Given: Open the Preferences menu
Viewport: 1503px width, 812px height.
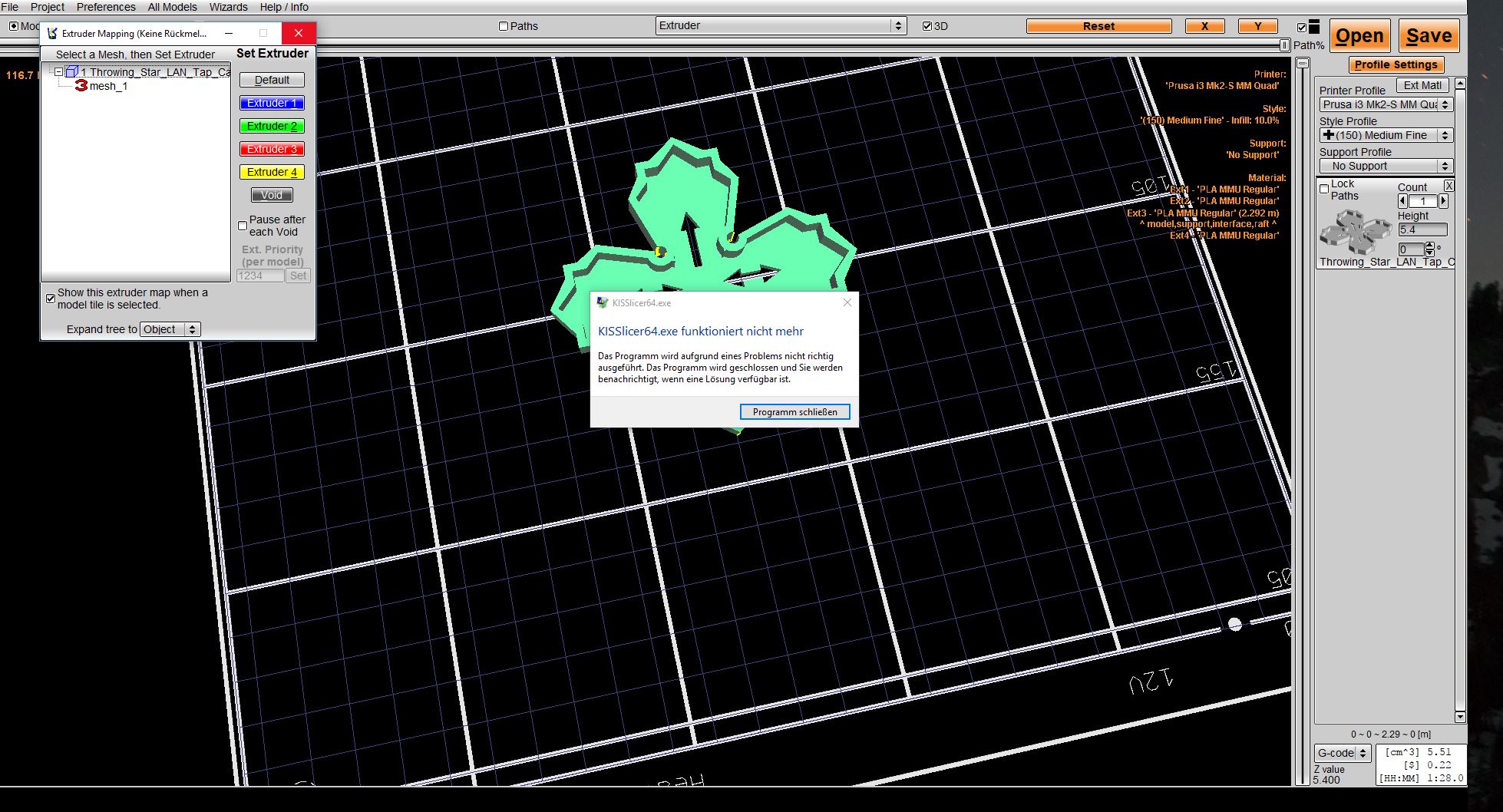Looking at the screenshot, I should coord(106,7).
